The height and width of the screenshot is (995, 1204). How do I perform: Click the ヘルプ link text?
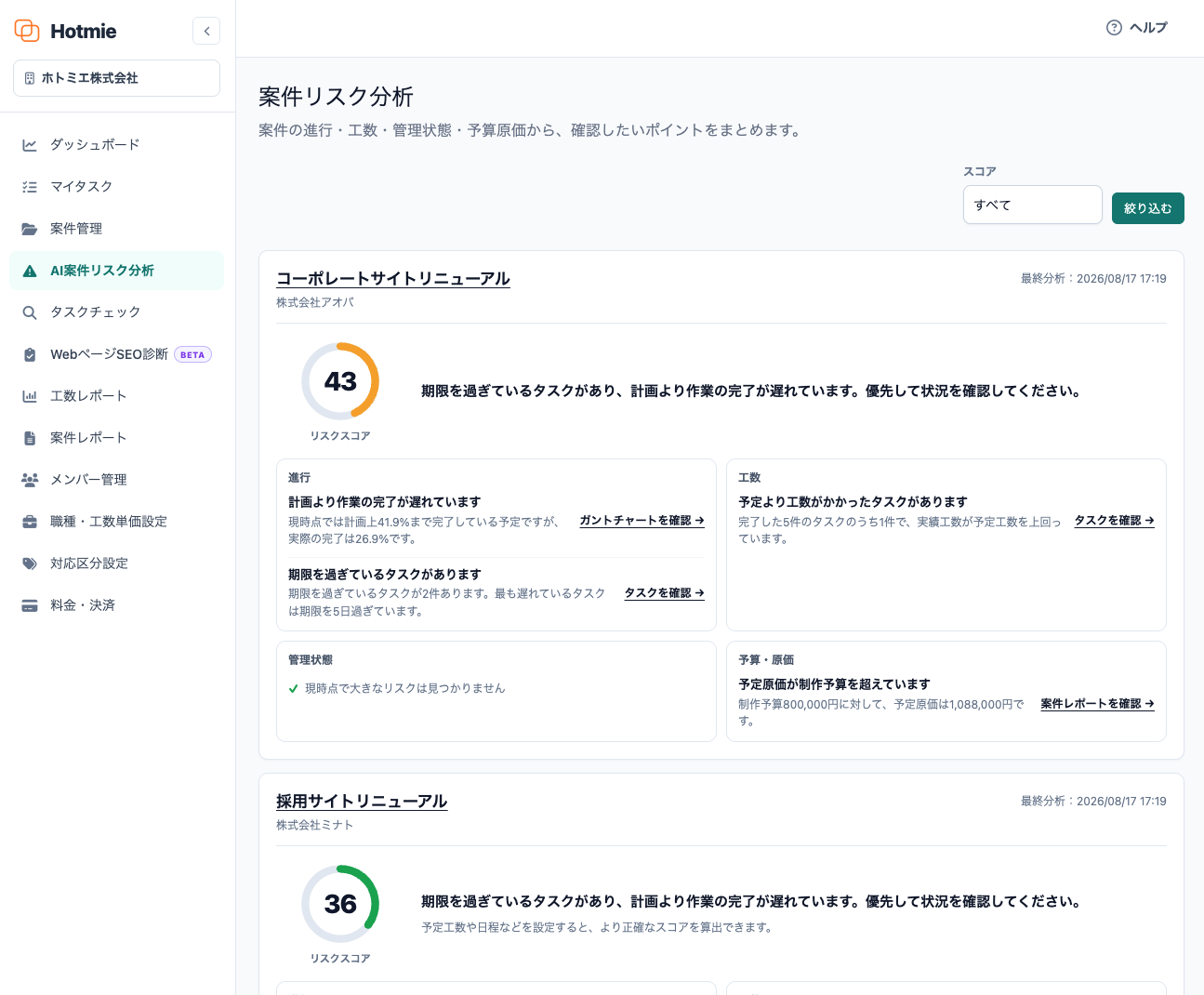tap(1148, 28)
